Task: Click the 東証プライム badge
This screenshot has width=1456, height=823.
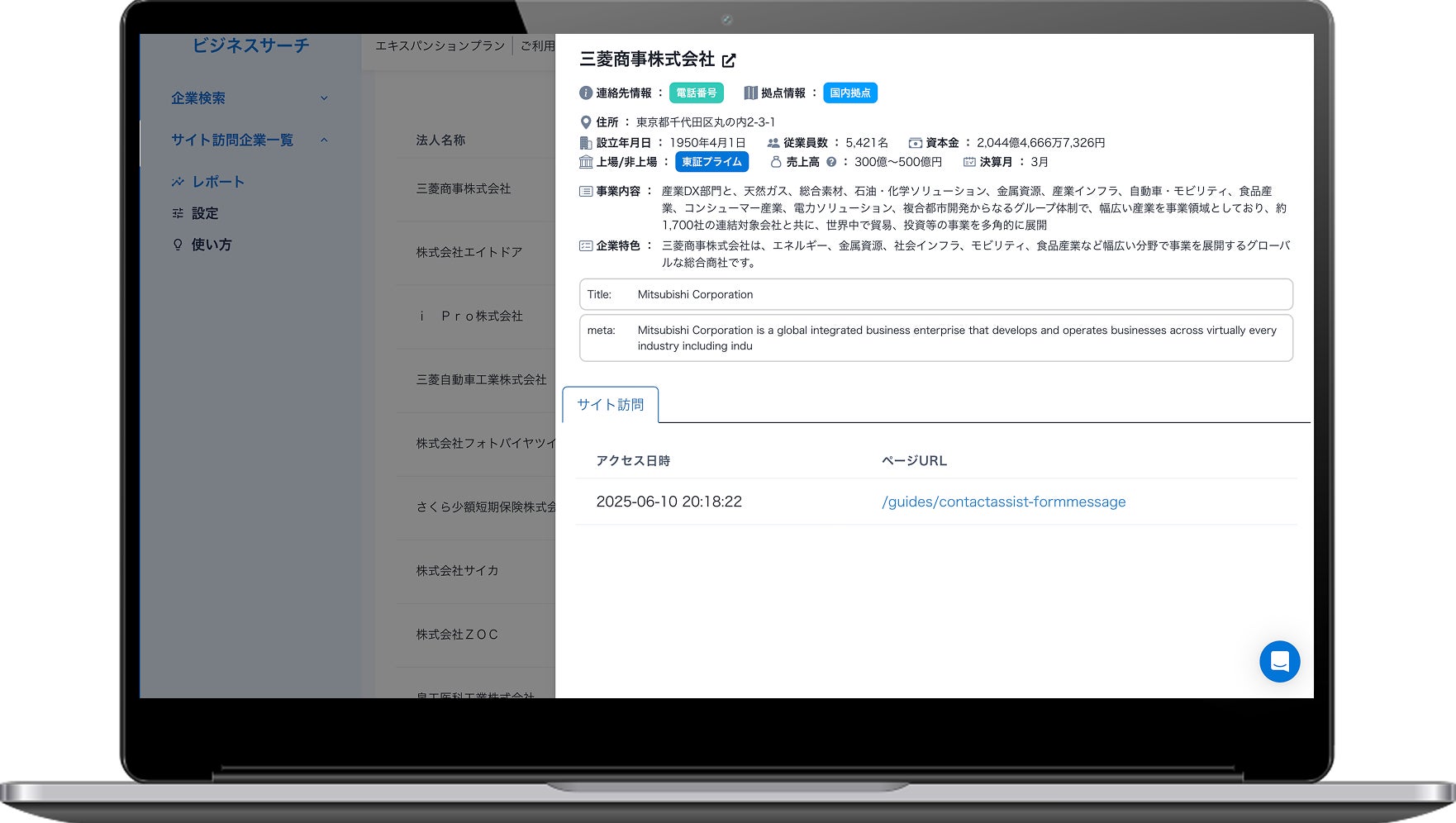Action: (x=712, y=162)
